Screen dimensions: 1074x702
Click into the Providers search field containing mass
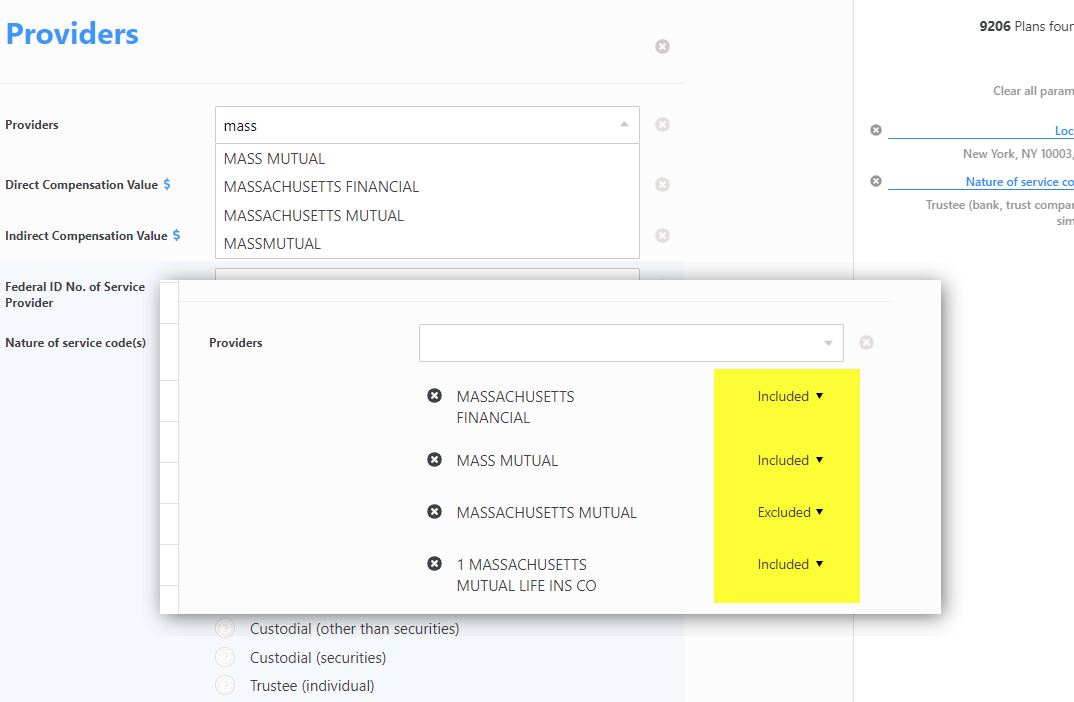[415, 126]
